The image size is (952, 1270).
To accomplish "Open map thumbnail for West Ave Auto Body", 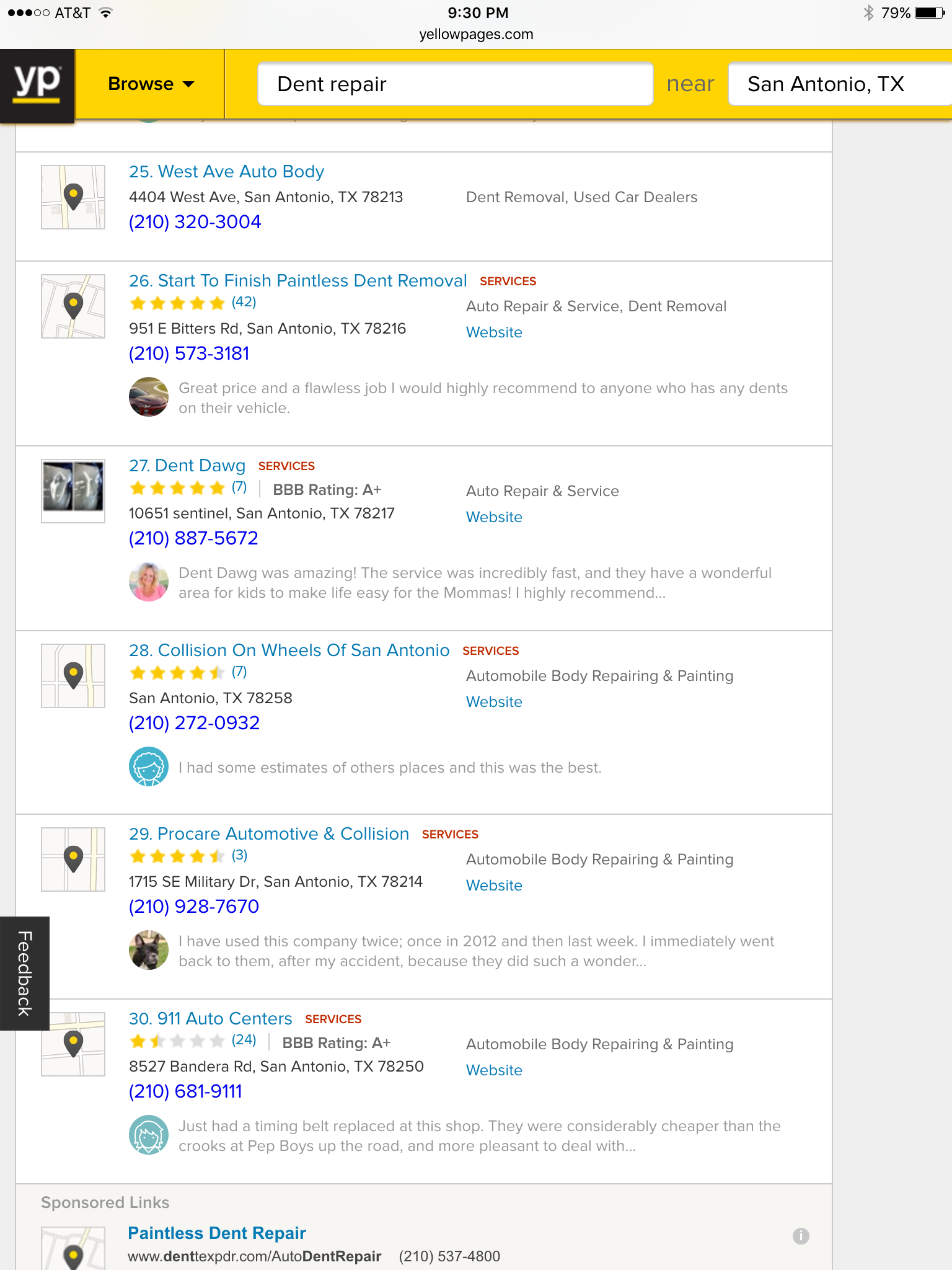I will click(x=73, y=197).
